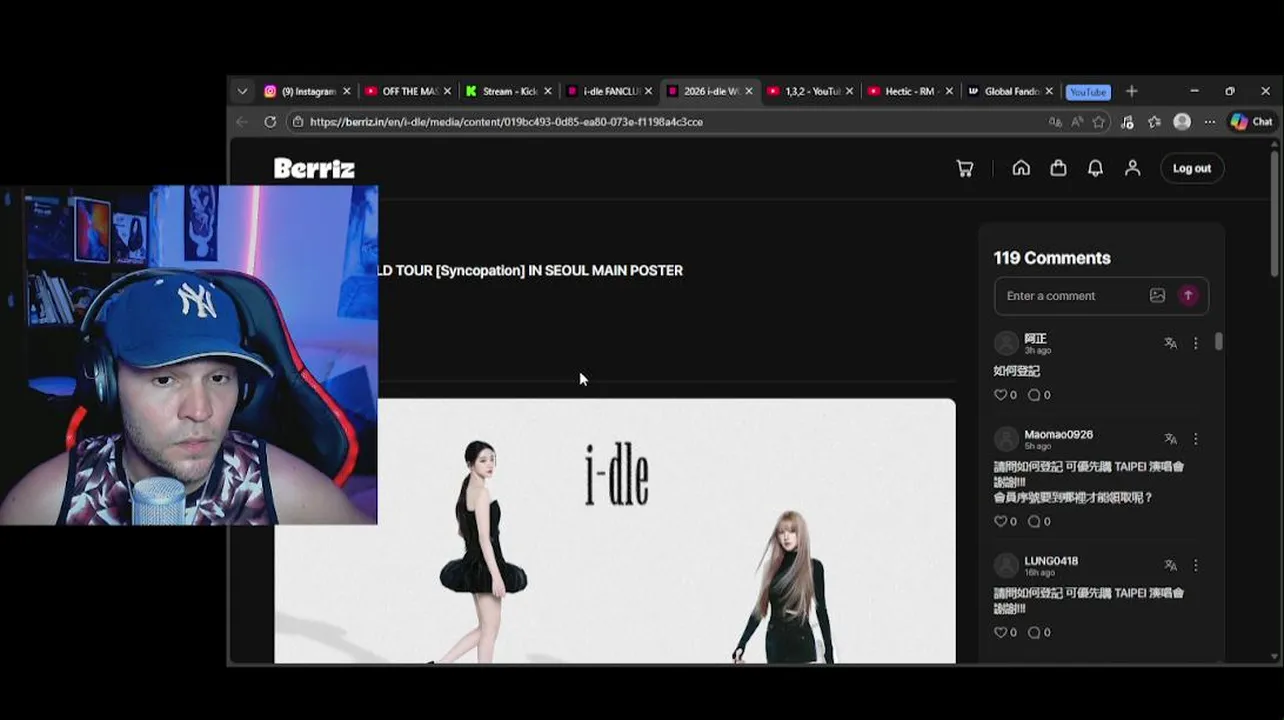Attach an image to the comment
The image size is (1284, 720).
1157,295
